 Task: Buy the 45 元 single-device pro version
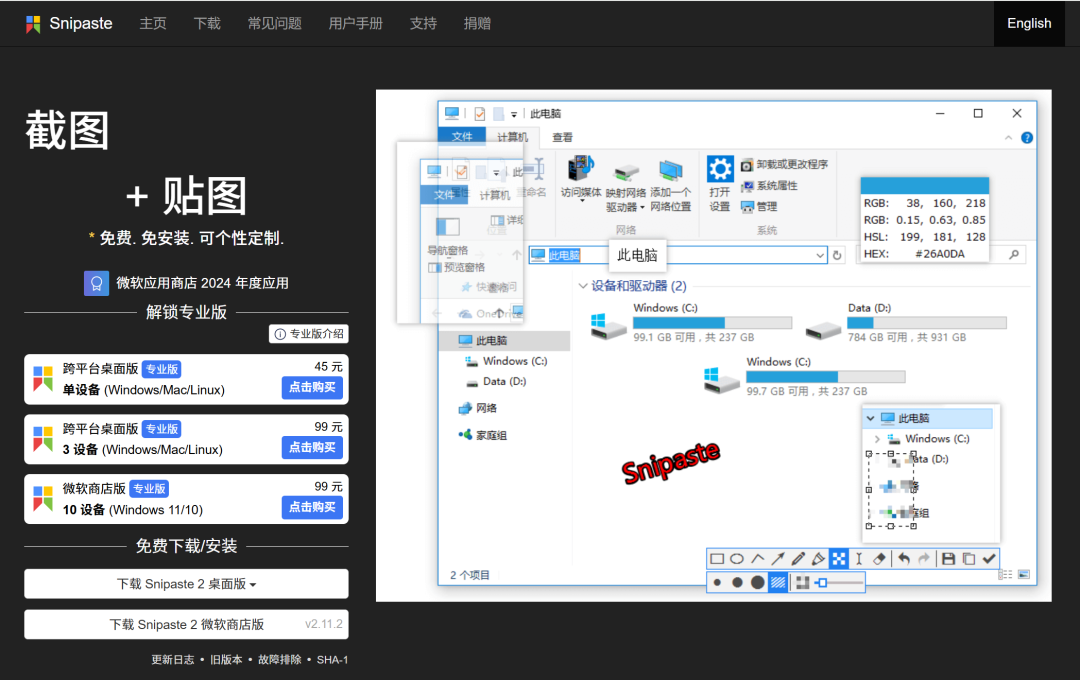tap(312, 387)
